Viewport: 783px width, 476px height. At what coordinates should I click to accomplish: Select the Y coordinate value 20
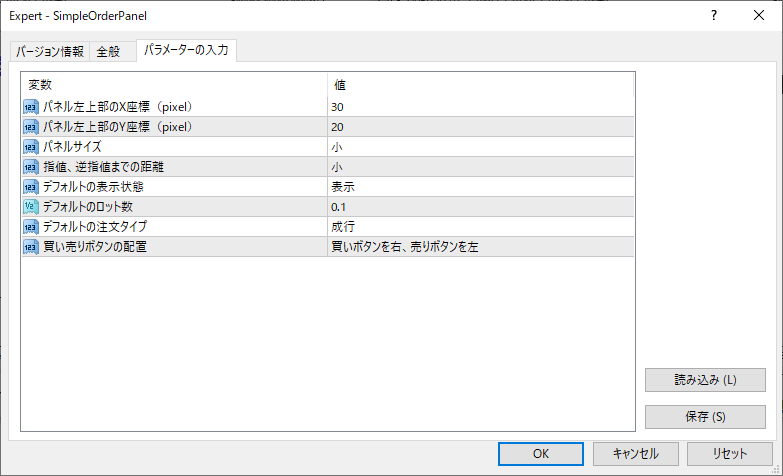point(480,127)
